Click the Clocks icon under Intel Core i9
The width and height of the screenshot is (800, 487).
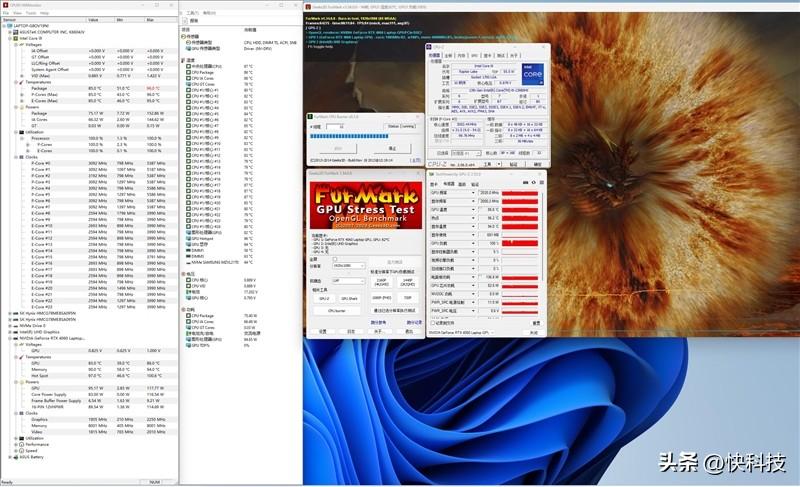[20, 156]
